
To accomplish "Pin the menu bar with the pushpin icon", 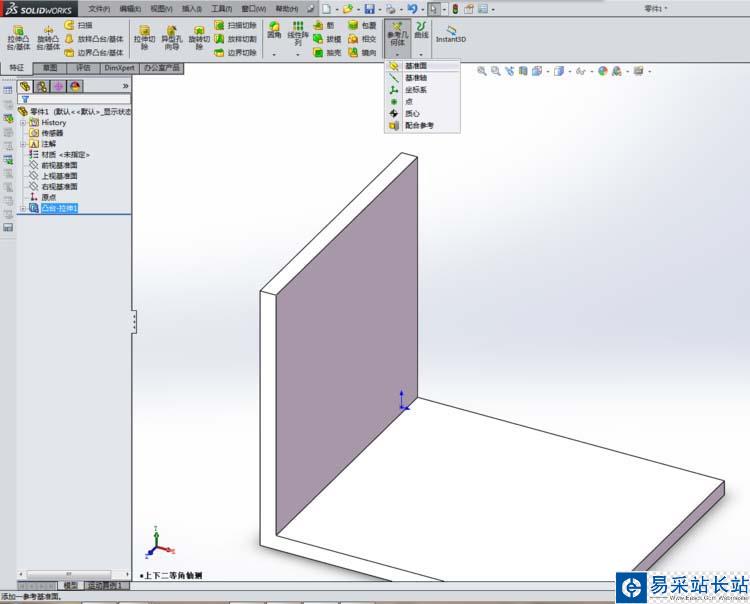I will tap(311, 9).
